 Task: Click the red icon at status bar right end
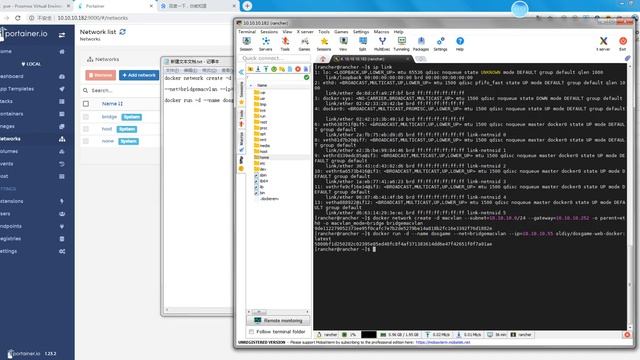(x=627, y=335)
